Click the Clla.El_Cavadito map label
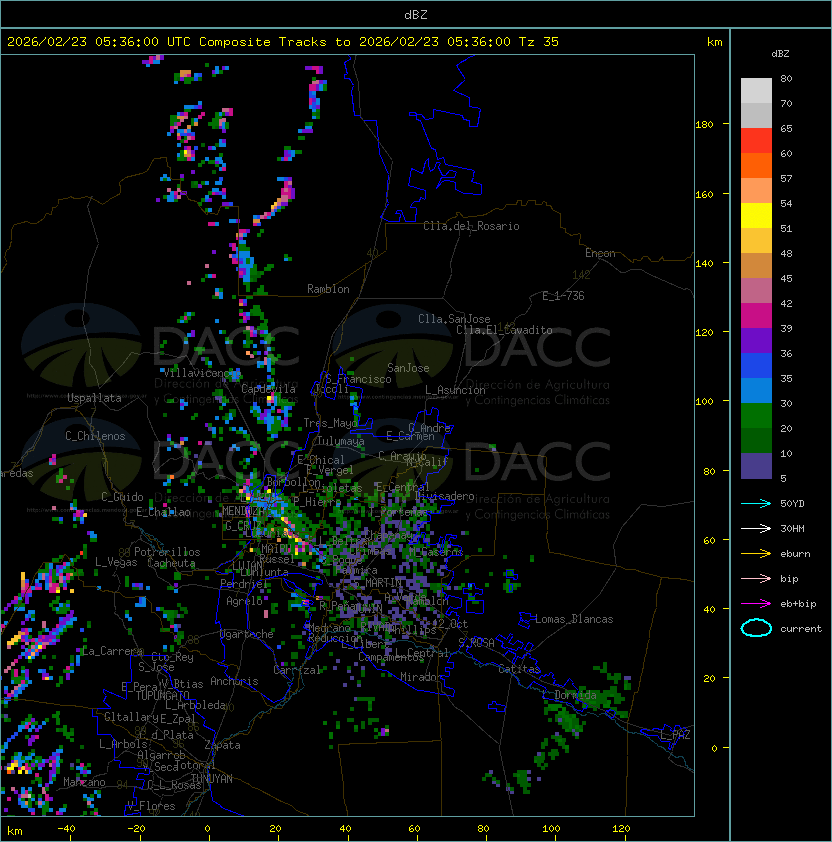This screenshot has height=842, width=832. 504,330
